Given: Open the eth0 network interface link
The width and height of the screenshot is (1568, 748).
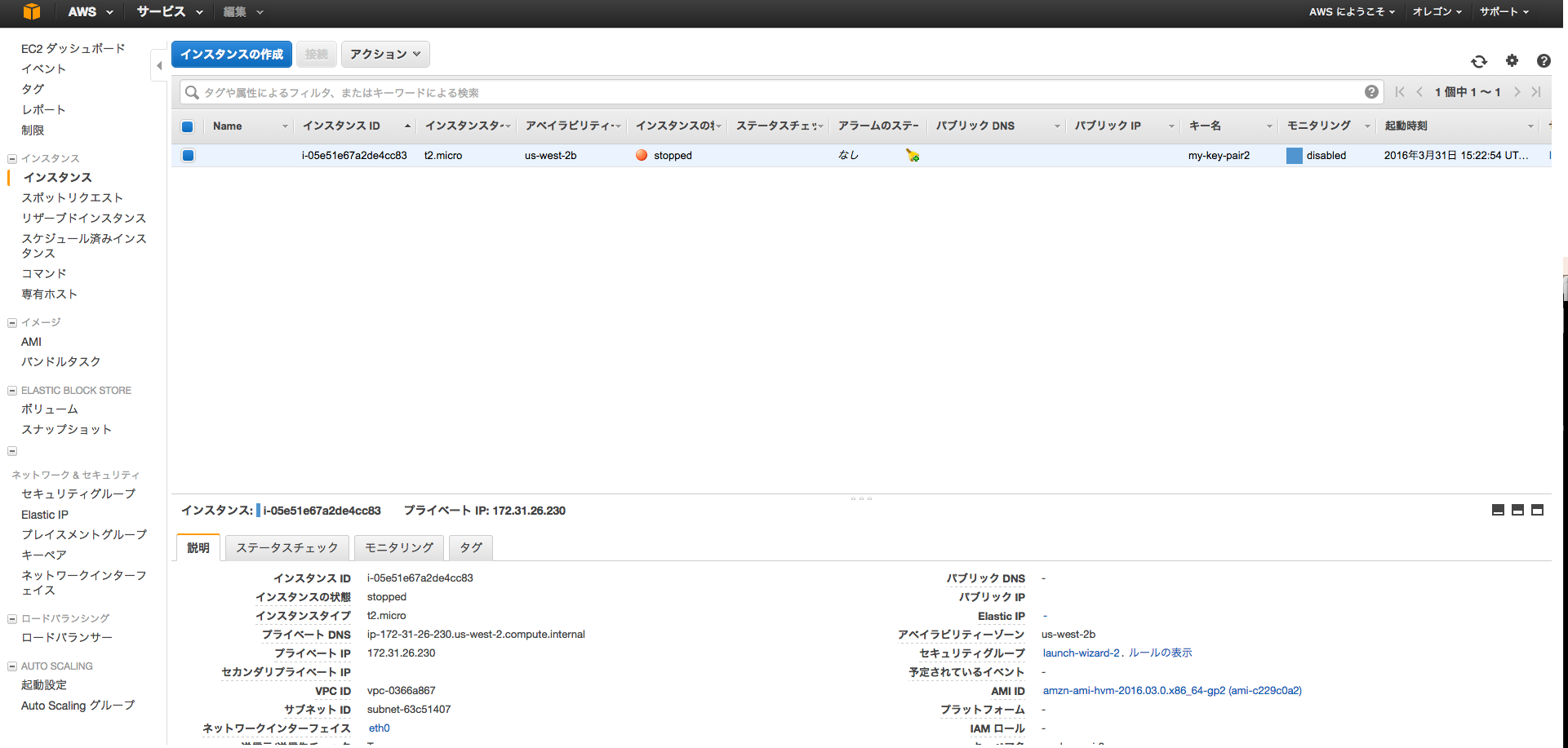Looking at the screenshot, I should 379,728.
